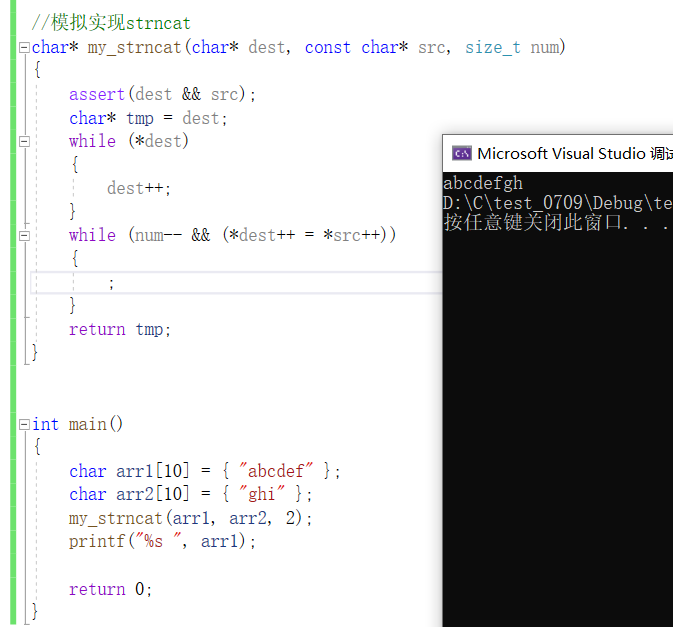Click the size_t num parameter
673x627 pixels.
click(x=512, y=47)
